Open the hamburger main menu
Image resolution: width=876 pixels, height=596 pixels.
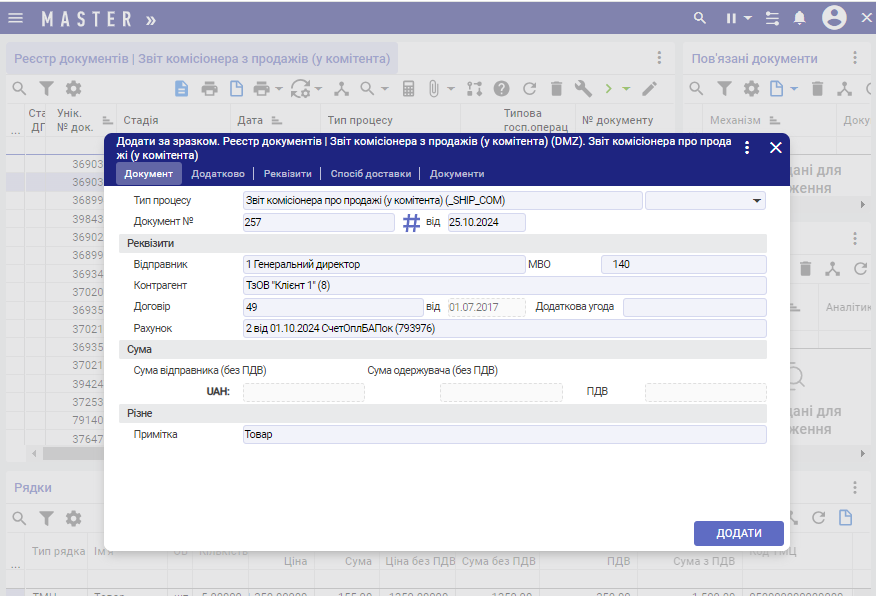[16, 18]
